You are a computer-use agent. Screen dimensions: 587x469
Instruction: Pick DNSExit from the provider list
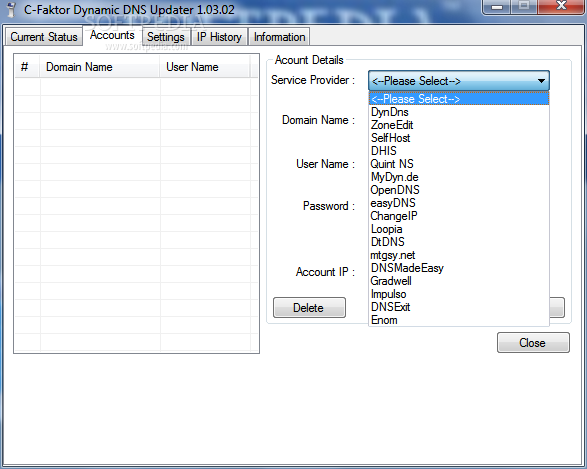[x=459, y=307]
